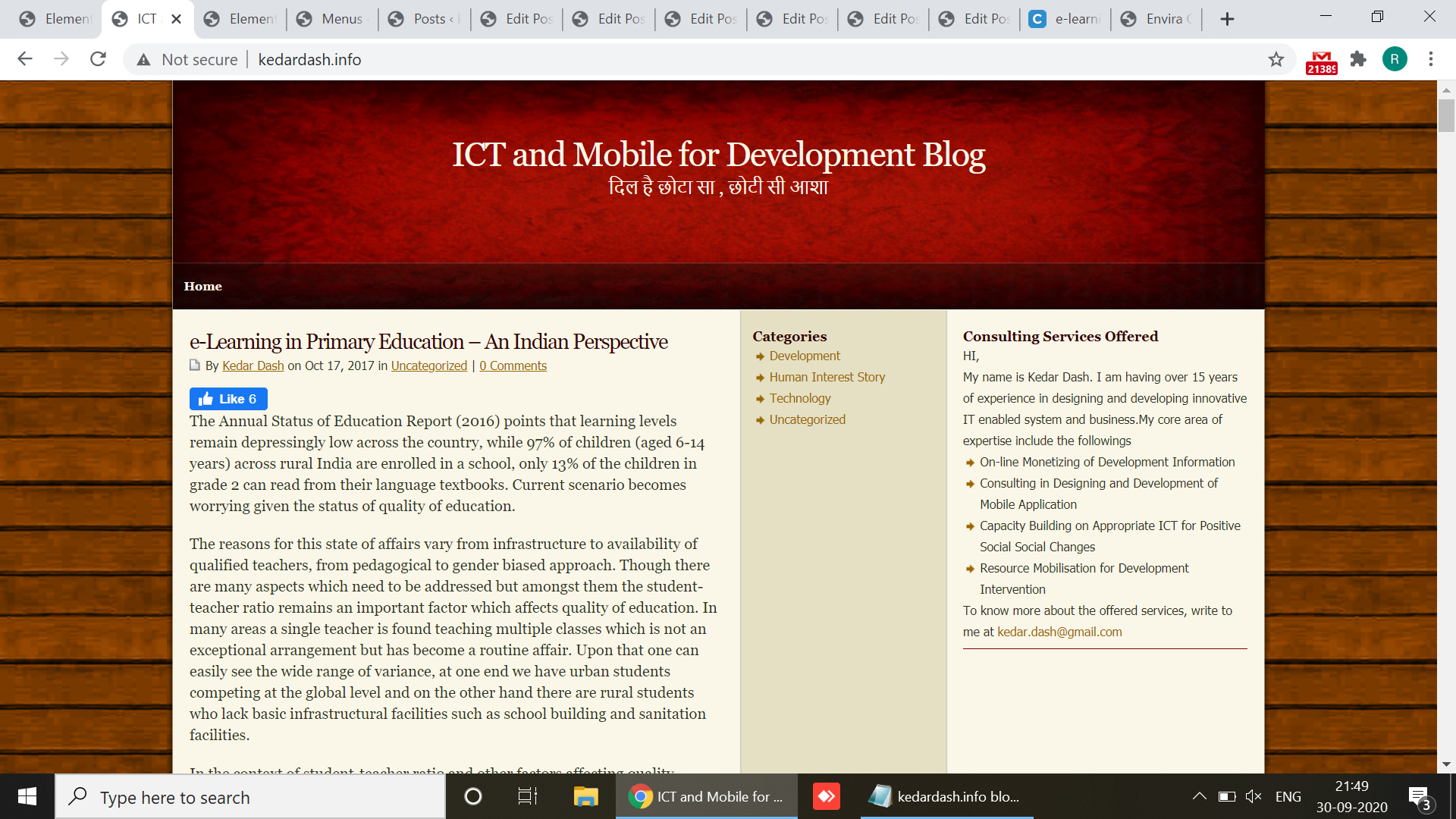
Task: Switch to Chrome taskbar window
Action: (706, 796)
